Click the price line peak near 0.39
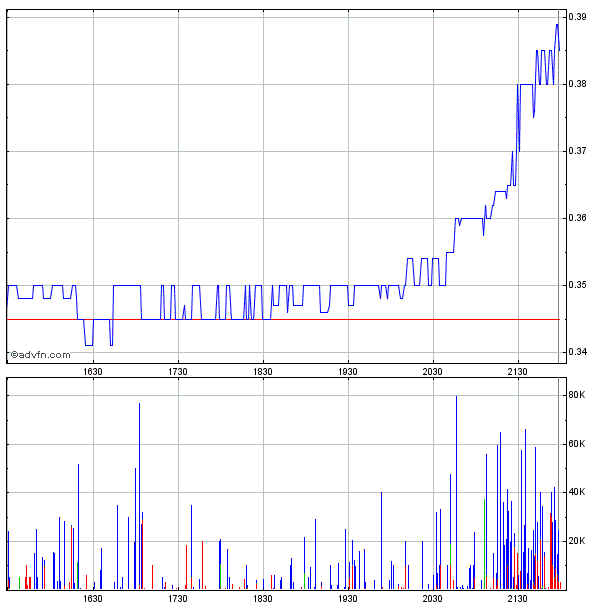This screenshot has height=609, width=592. tap(557, 25)
